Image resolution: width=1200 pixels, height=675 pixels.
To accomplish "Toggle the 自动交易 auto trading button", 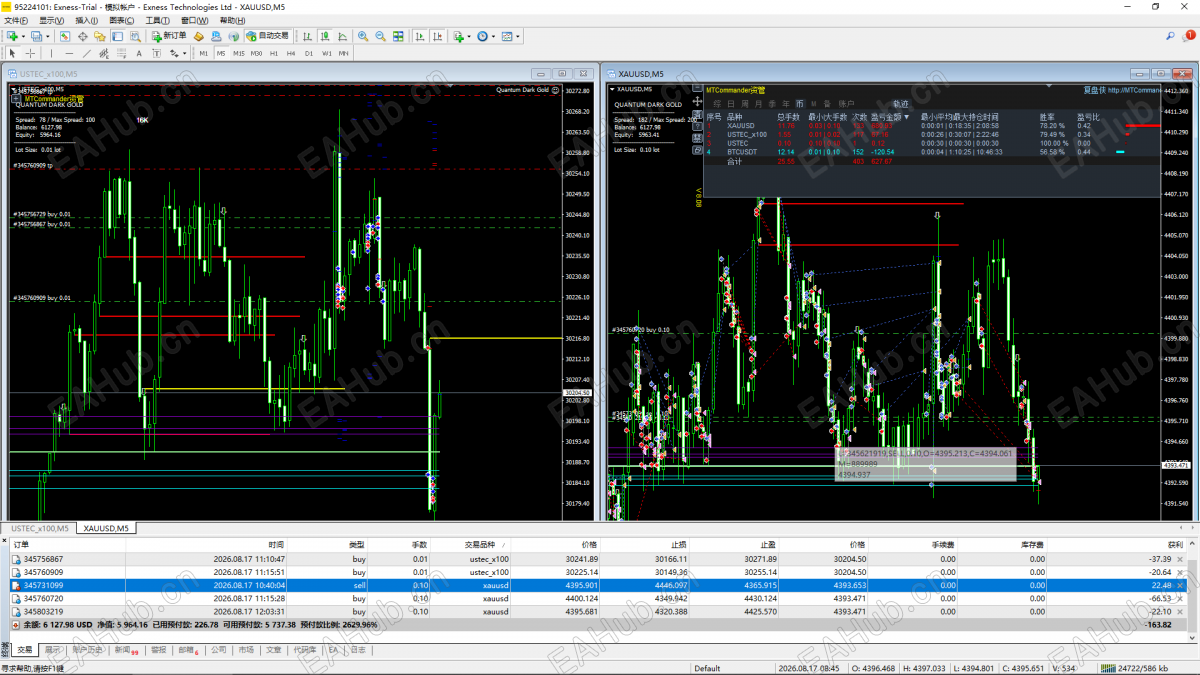I will [x=267, y=36].
